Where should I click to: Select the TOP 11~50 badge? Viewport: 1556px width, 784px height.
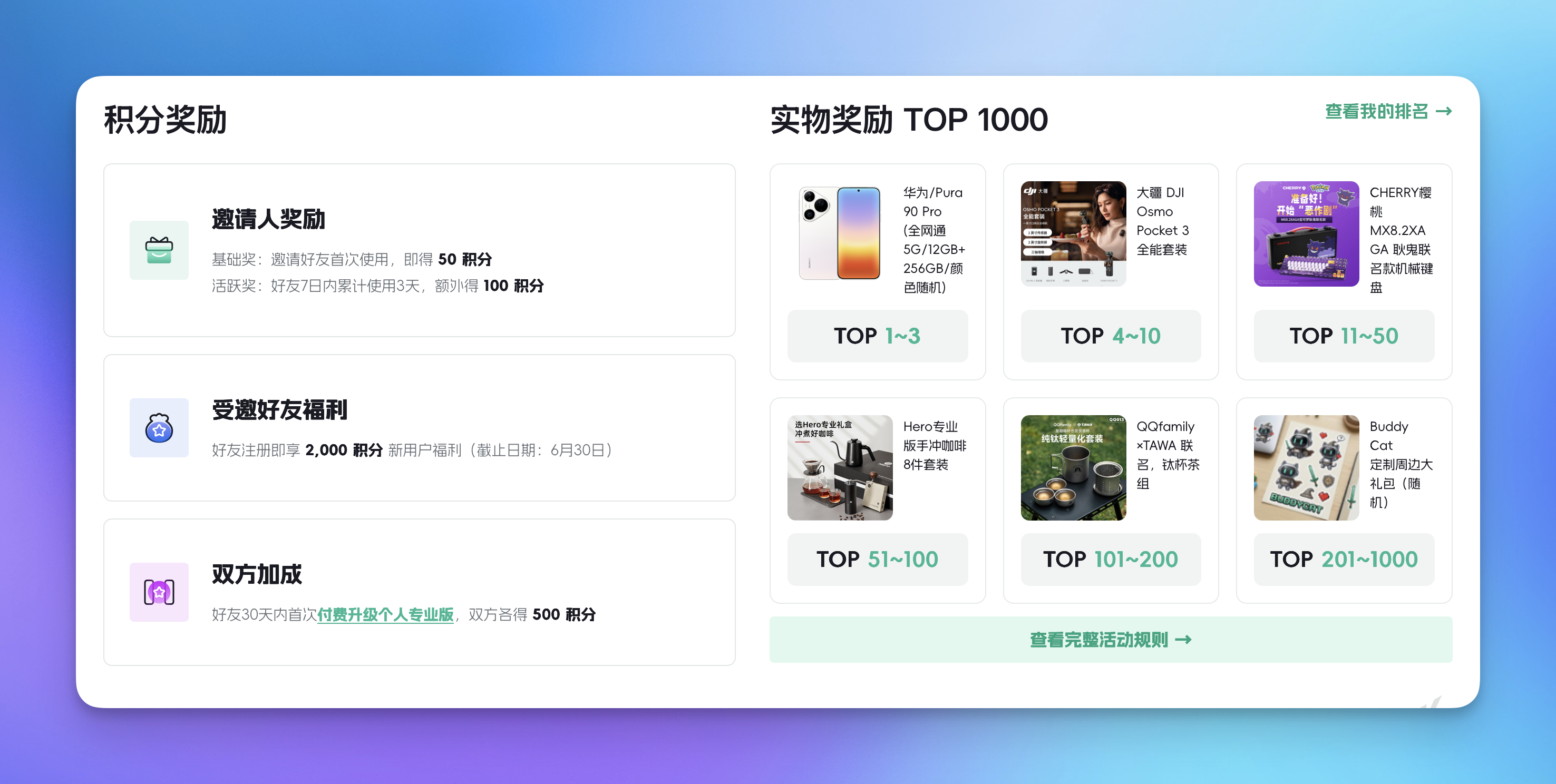1344,336
